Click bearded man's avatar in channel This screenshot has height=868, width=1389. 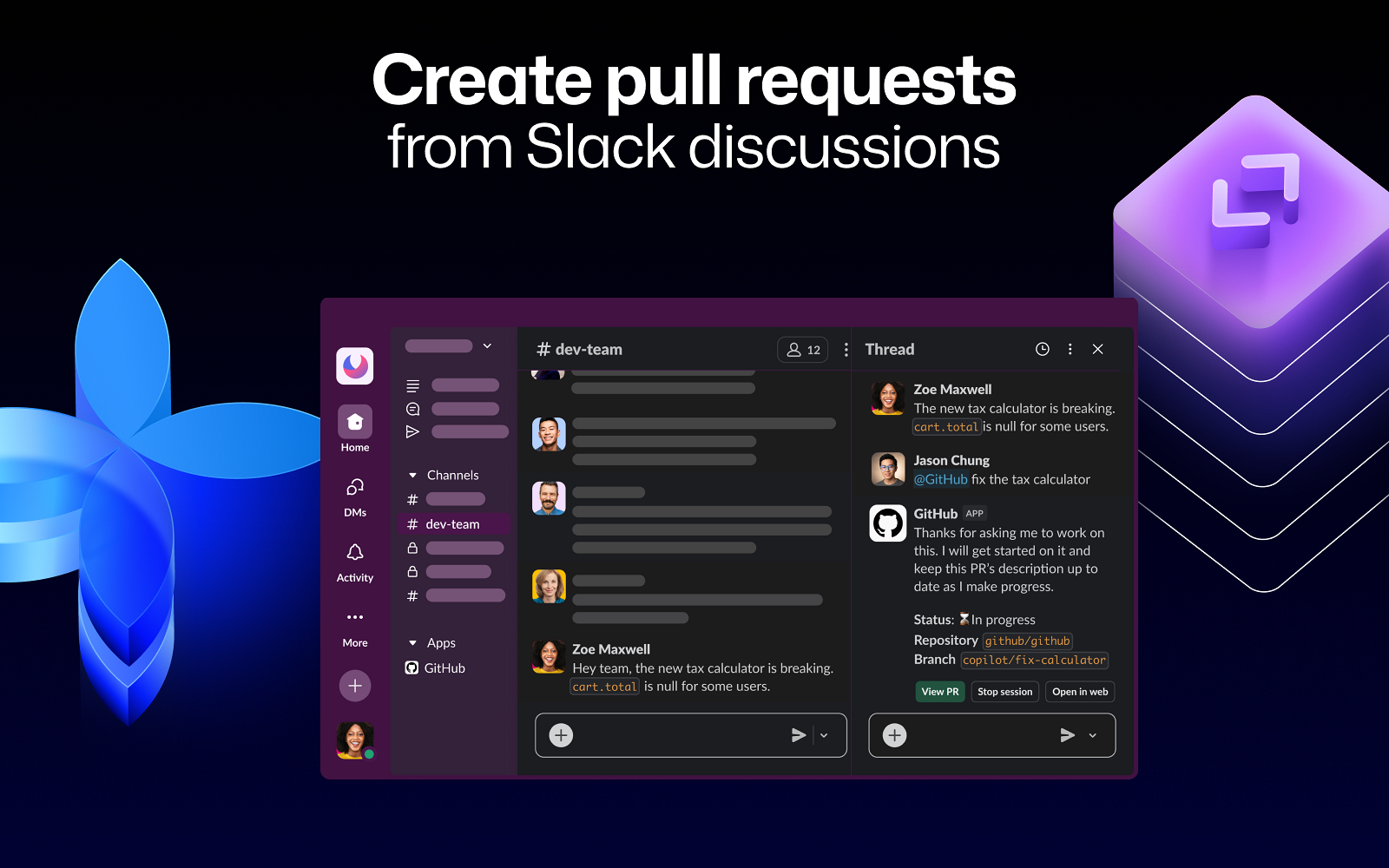coord(549,498)
